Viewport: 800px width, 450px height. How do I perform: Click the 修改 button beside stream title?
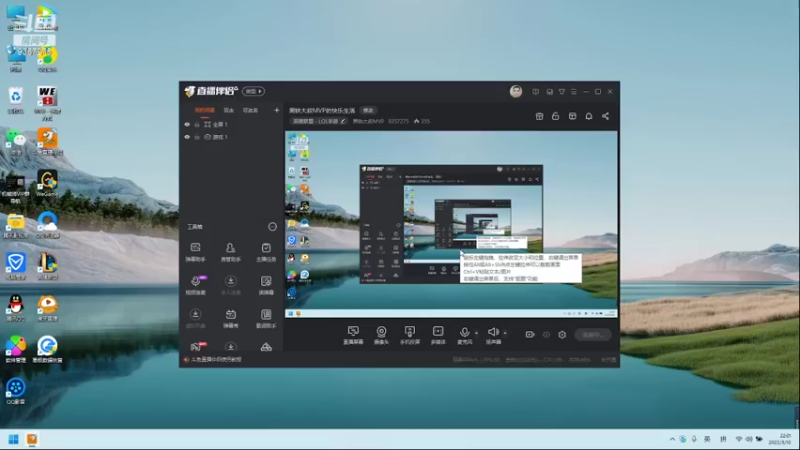coord(368,110)
